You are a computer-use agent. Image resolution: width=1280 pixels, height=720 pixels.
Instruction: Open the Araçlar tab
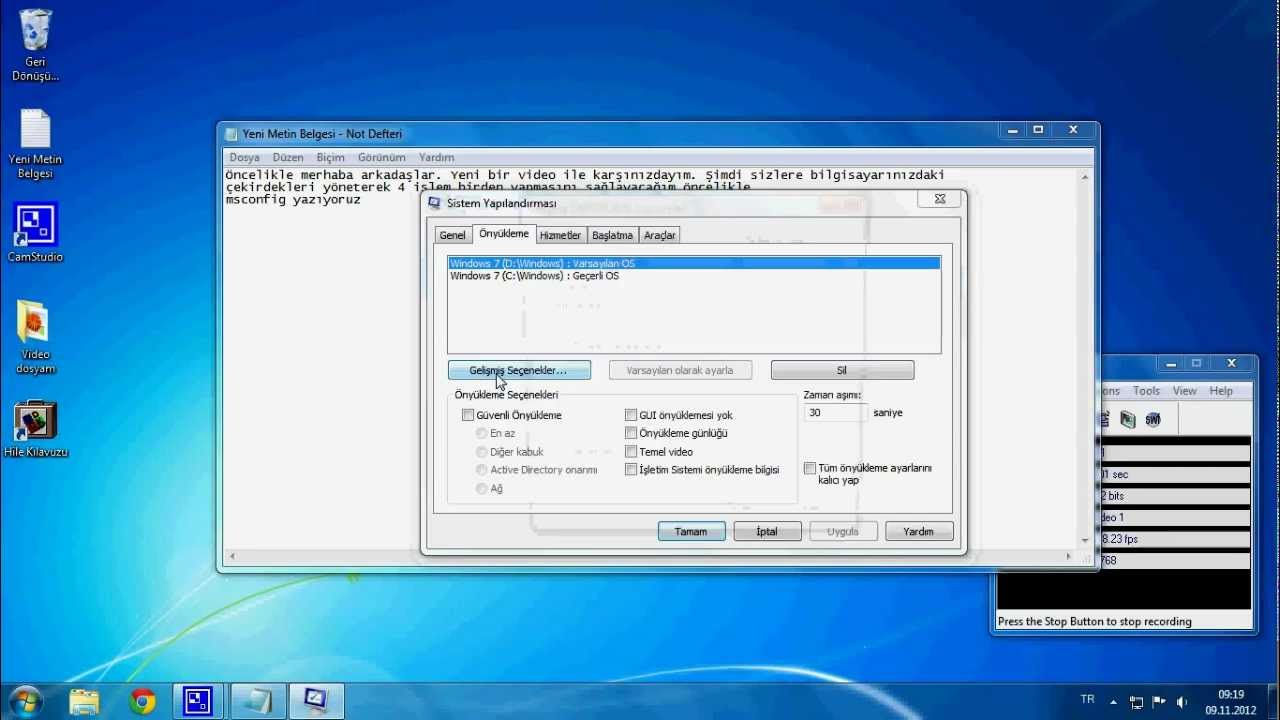point(660,235)
